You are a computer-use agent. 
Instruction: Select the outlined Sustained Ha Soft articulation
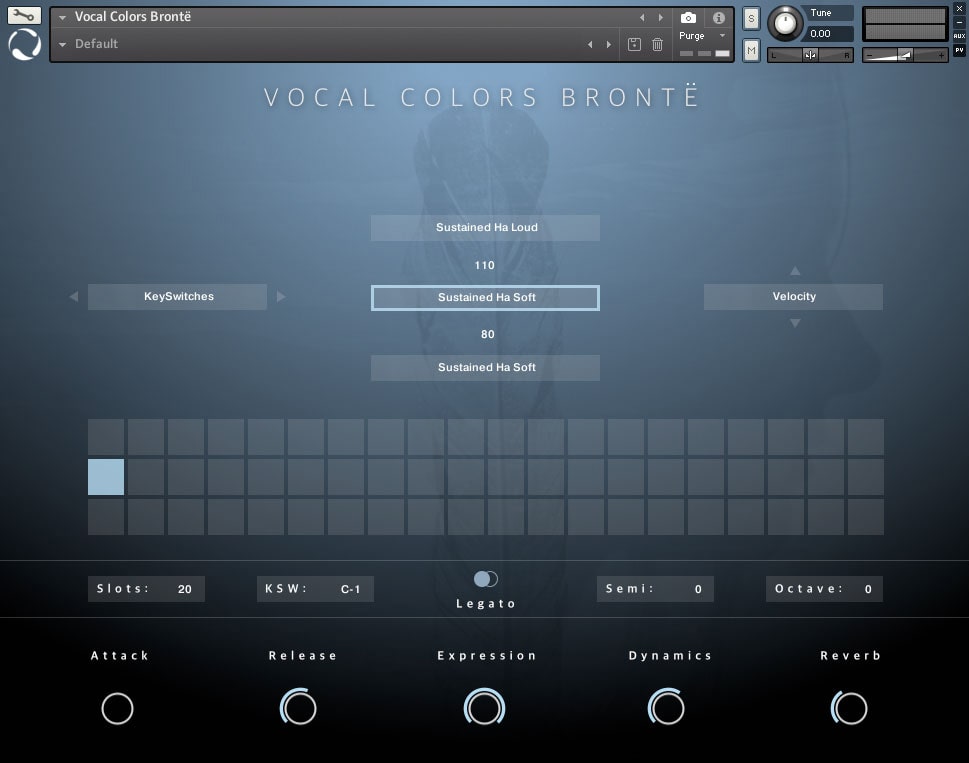(485, 298)
